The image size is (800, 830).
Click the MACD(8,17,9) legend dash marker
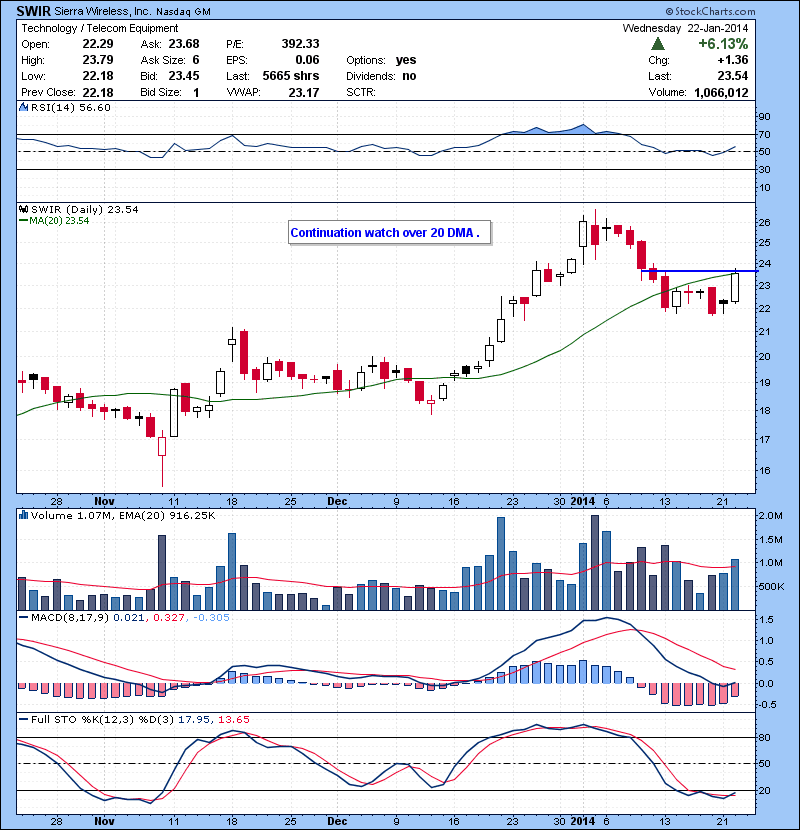(23, 617)
